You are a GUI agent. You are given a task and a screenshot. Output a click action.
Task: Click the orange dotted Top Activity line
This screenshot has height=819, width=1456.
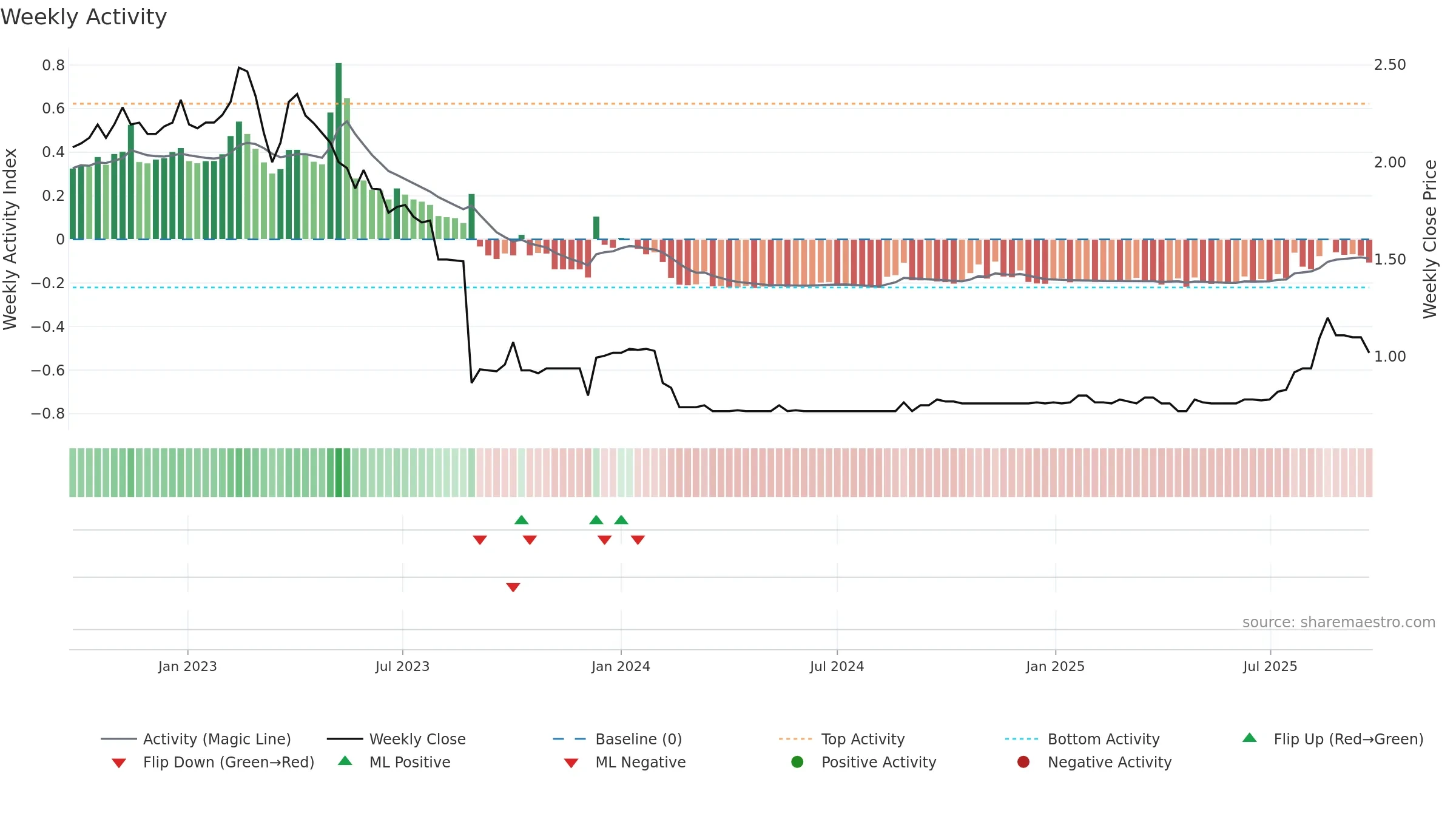coord(721,104)
